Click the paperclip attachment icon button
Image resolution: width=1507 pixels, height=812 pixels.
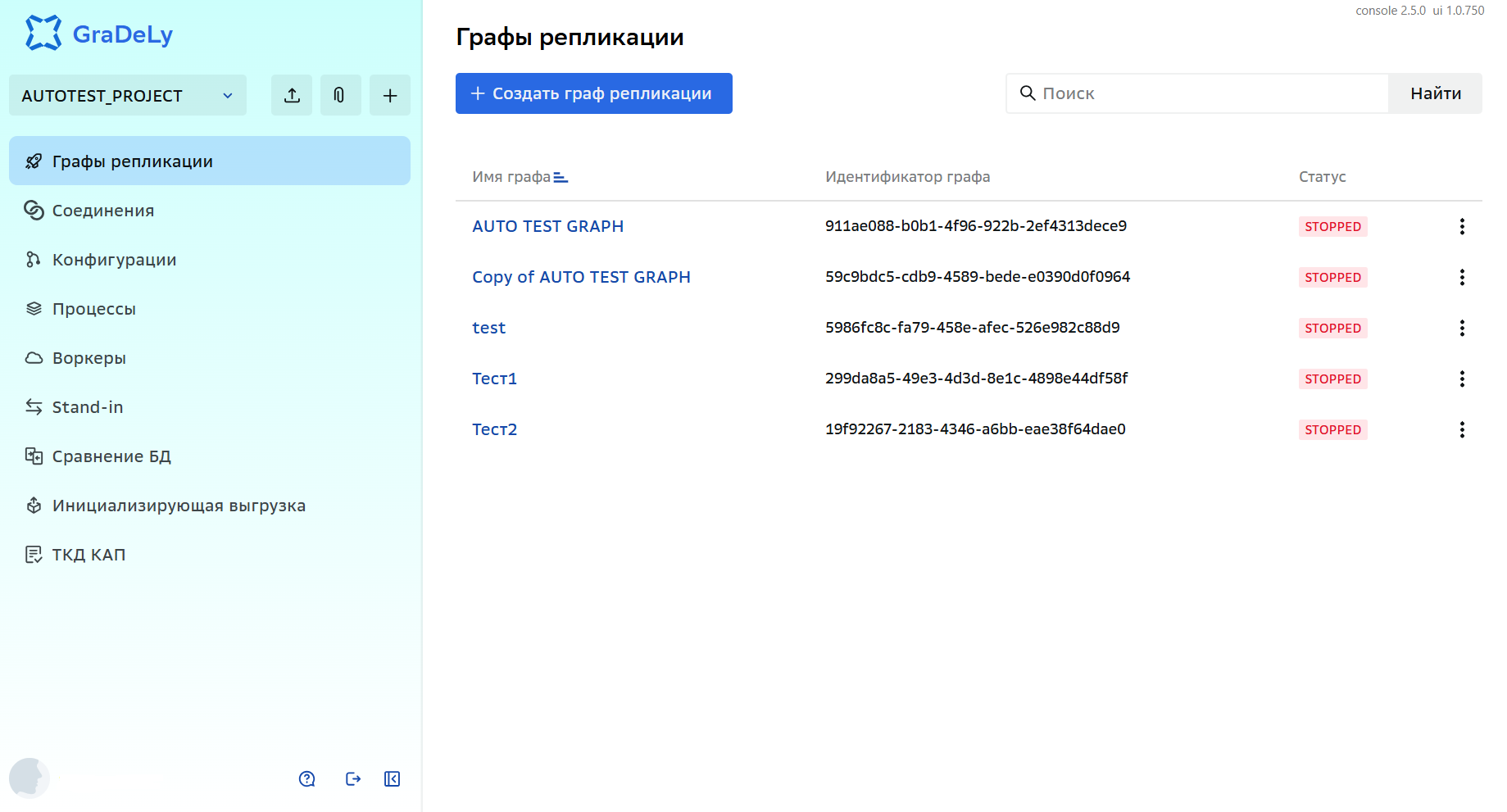[341, 95]
